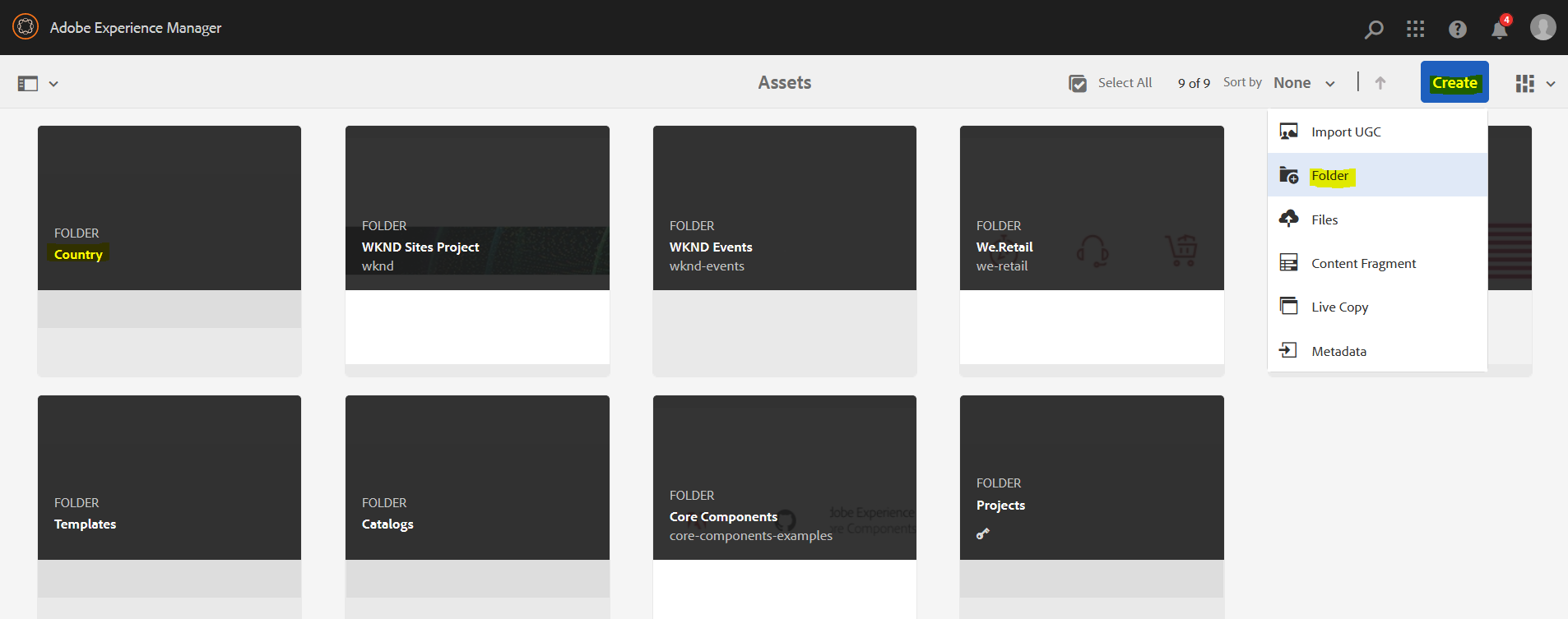Open the WKND Events folder card
The width and height of the screenshot is (1568, 619).
click(785, 251)
